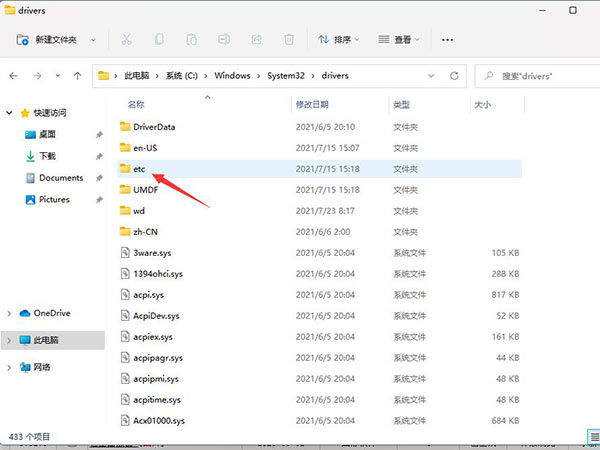Screen dimensions: 600x450
Task: Click the Share icon in toolbar
Action: click(x=256, y=40)
